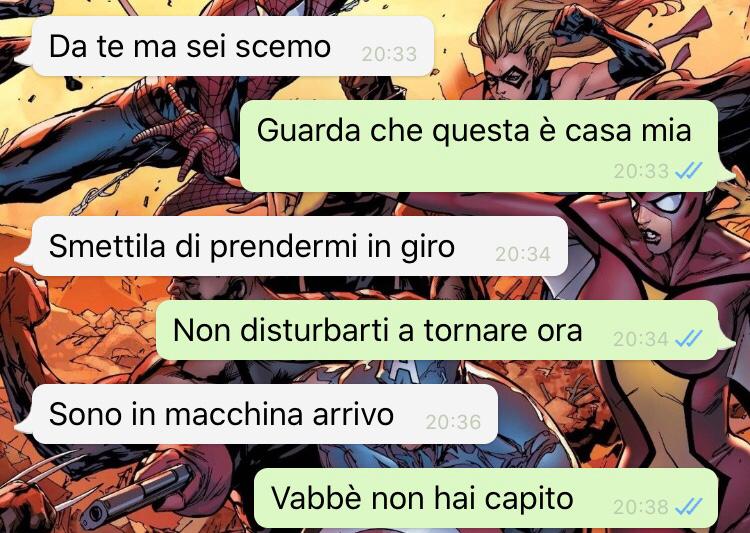750x533 pixels.
Task: Click the blue read ticks beside 20:34
Action: [689, 339]
